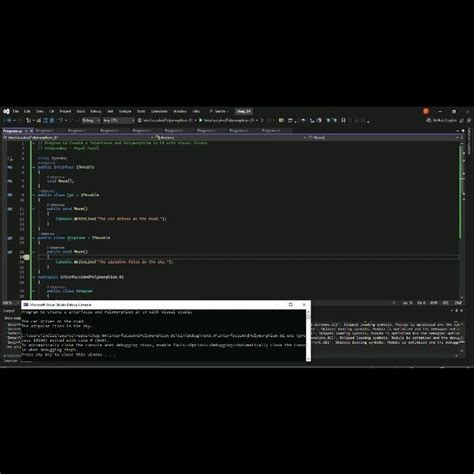Open the project navigation dropdown

(x=78, y=137)
